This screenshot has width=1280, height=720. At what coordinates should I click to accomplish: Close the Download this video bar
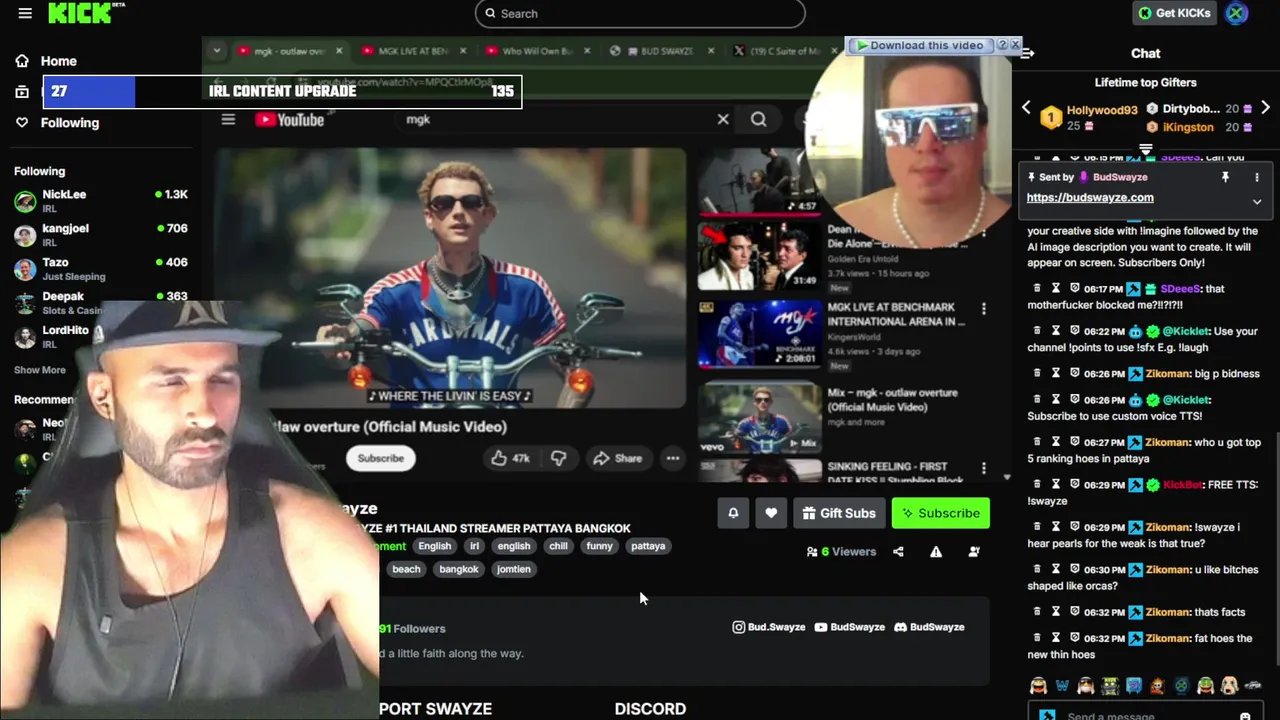point(1015,45)
